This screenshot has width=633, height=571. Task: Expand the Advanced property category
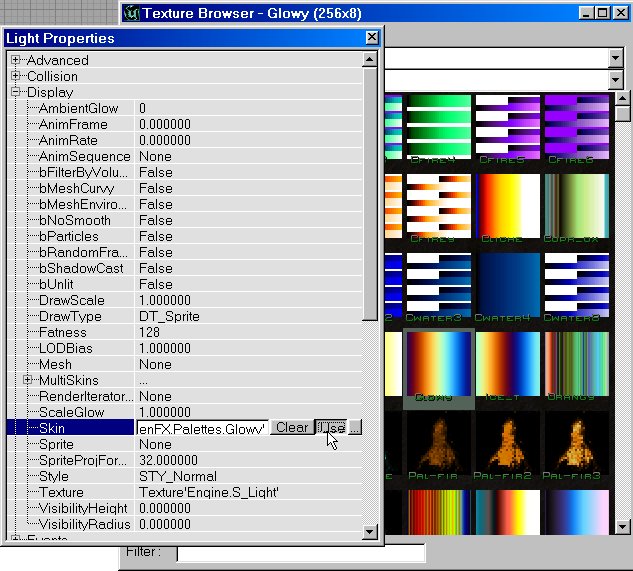[16, 61]
